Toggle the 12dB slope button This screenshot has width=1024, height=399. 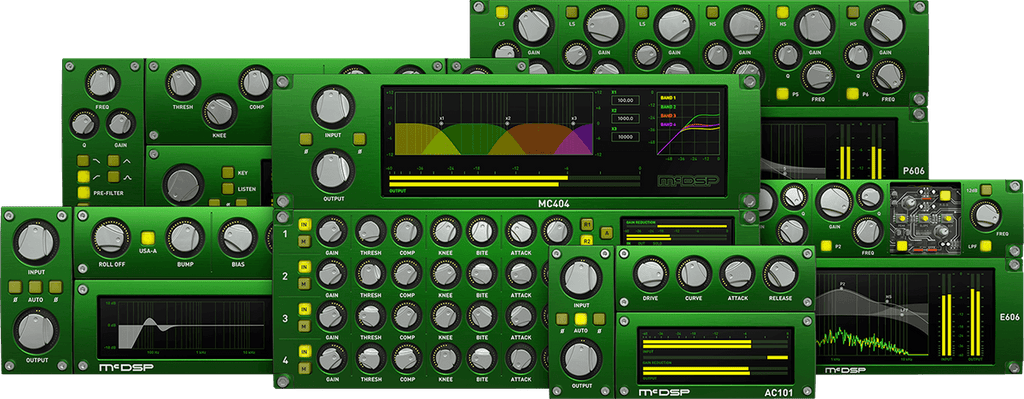(x=985, y=191)
